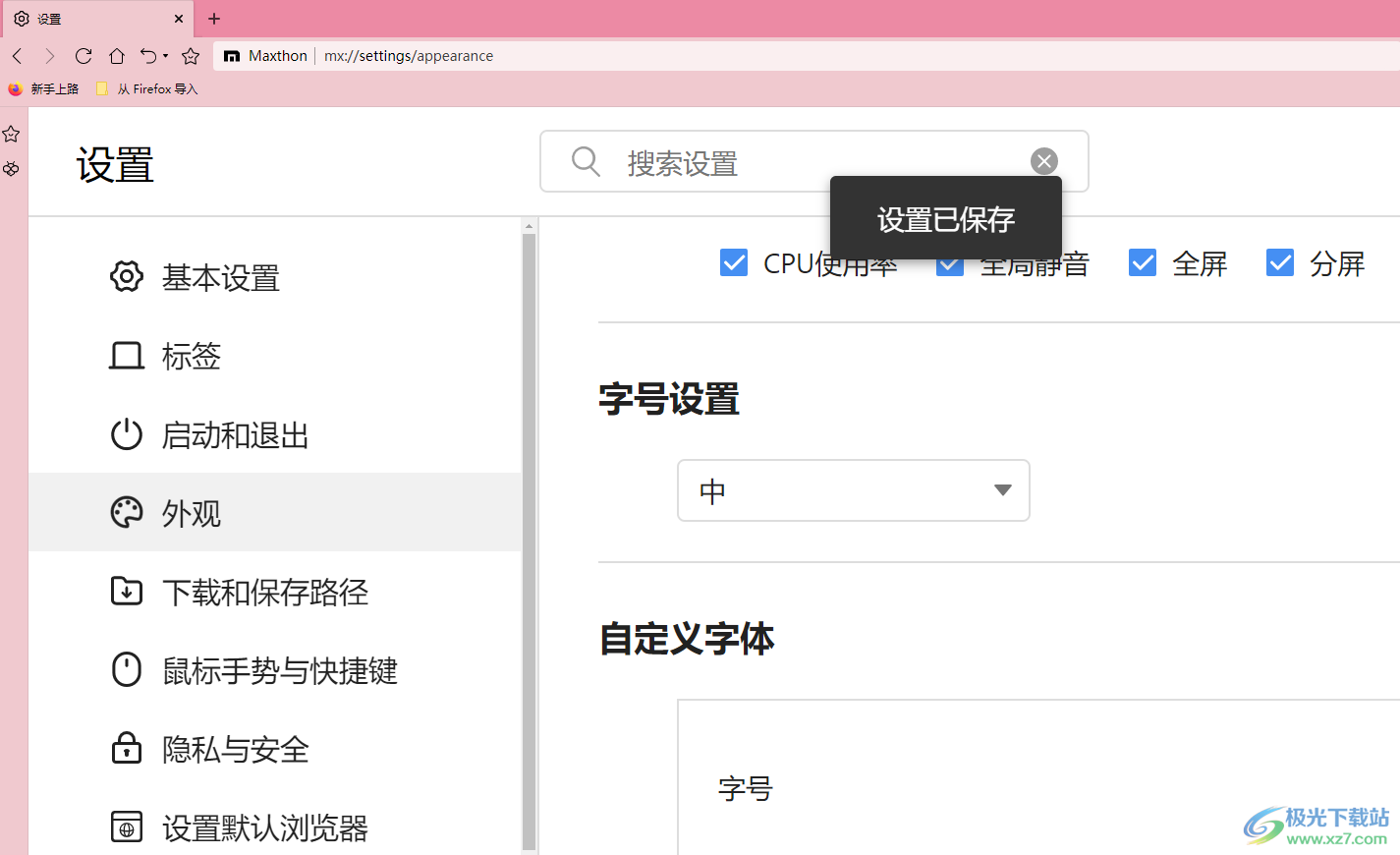Click the 字号 label in custom font box
The image size is (1400, 855).
pos(746,788)
